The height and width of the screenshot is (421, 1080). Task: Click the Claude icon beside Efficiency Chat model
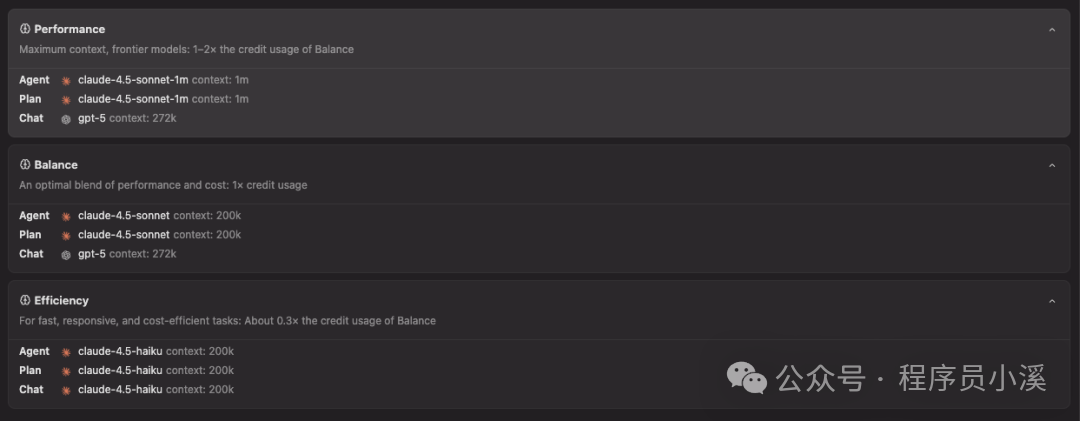coord(66,390)
